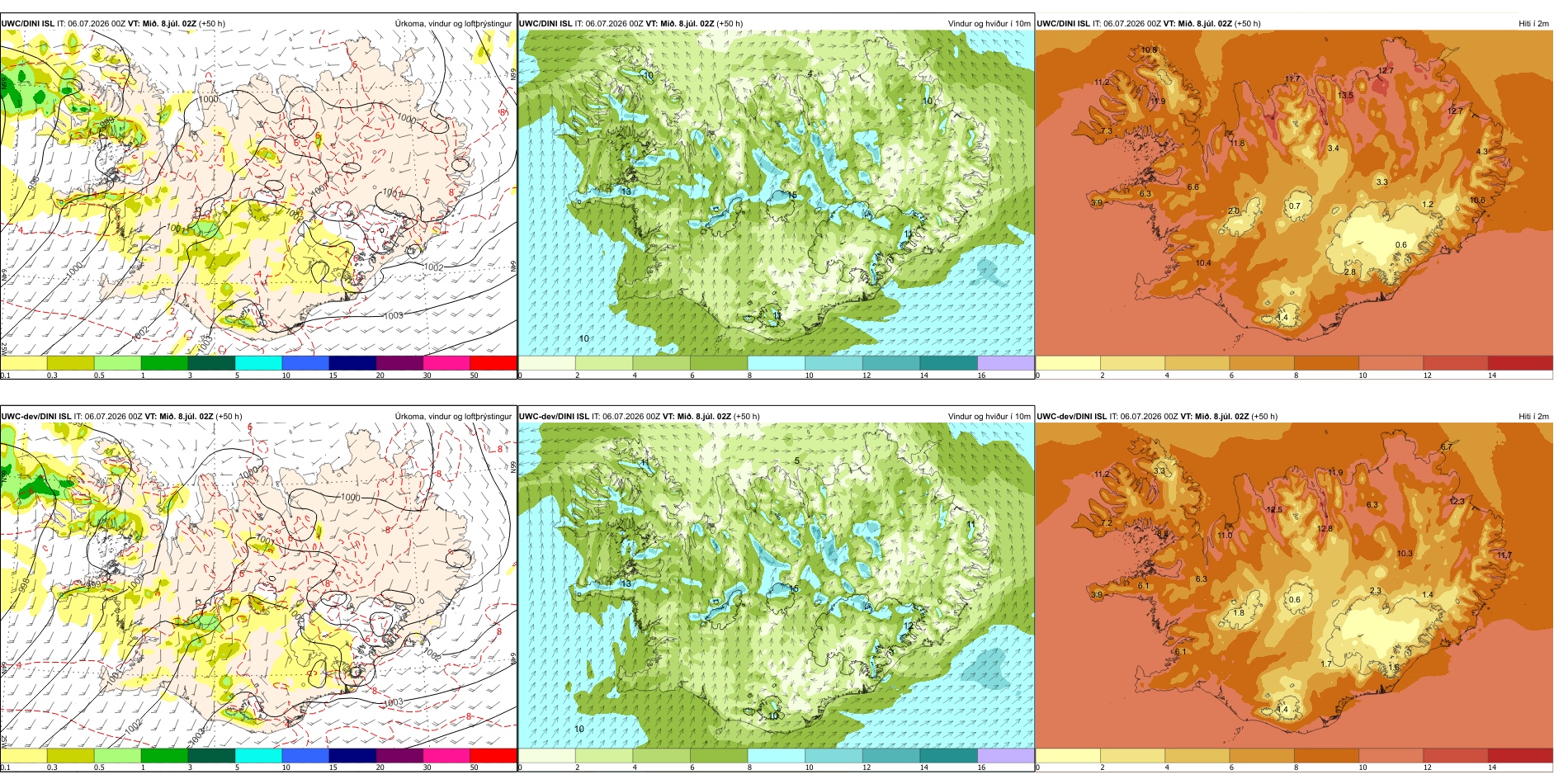Click the 14 tick label in UWC/DINI temperature legend

click(x=1492, y=375)
